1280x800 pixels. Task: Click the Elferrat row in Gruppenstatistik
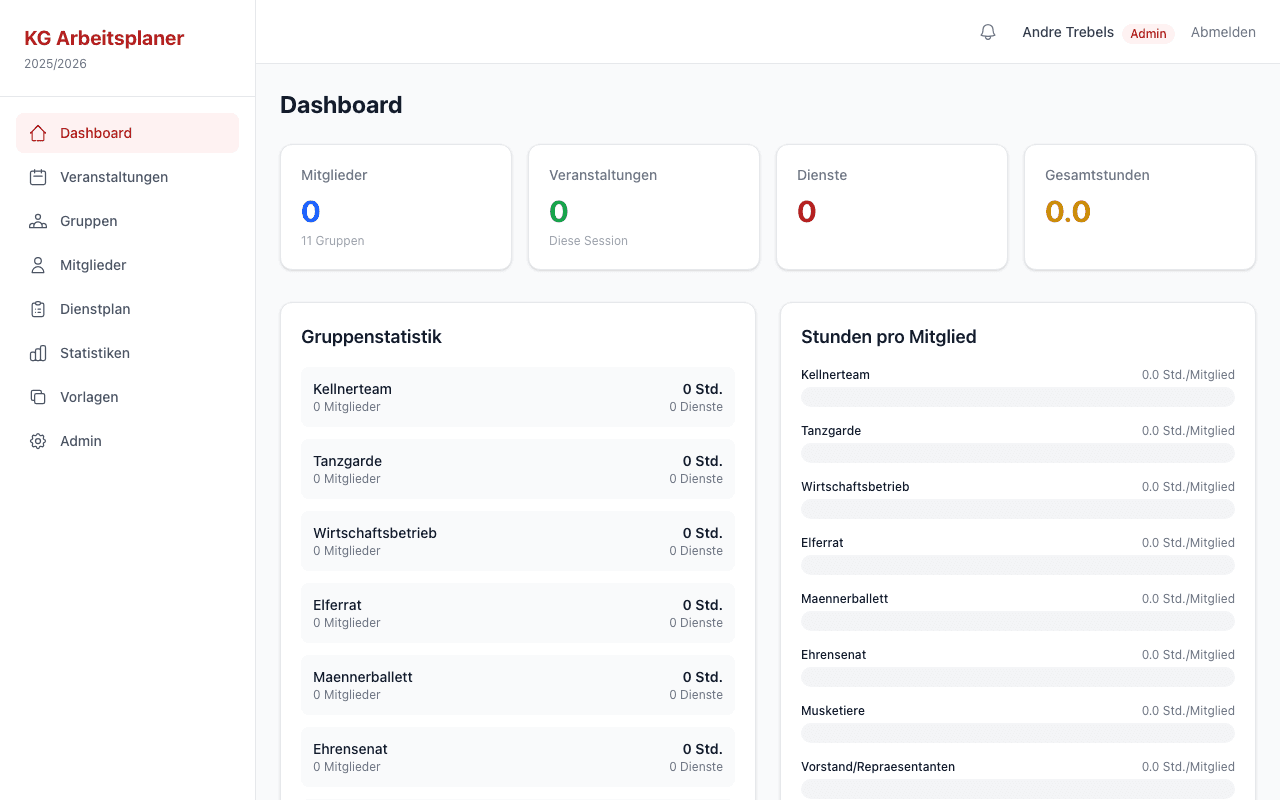517,613
